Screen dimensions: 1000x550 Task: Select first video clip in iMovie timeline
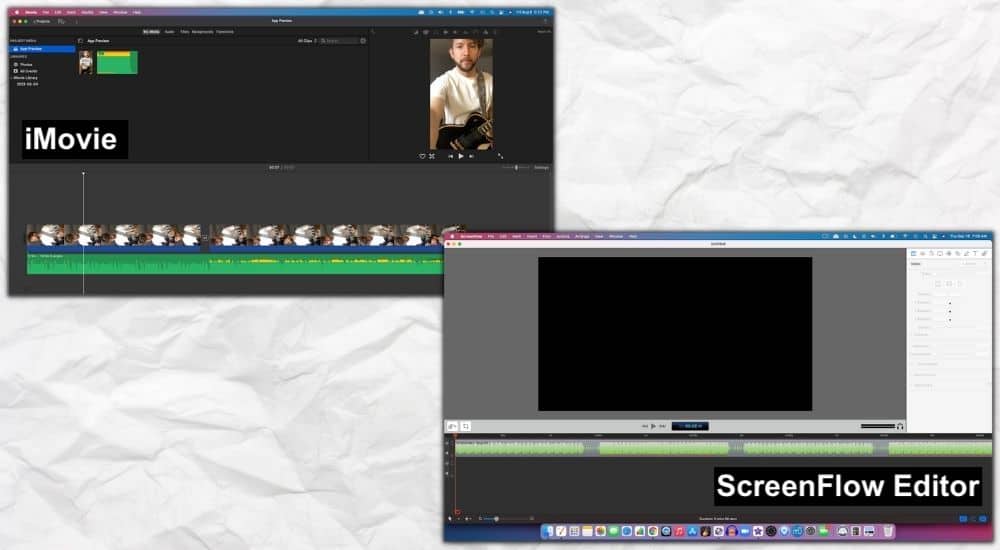[114, 237]
